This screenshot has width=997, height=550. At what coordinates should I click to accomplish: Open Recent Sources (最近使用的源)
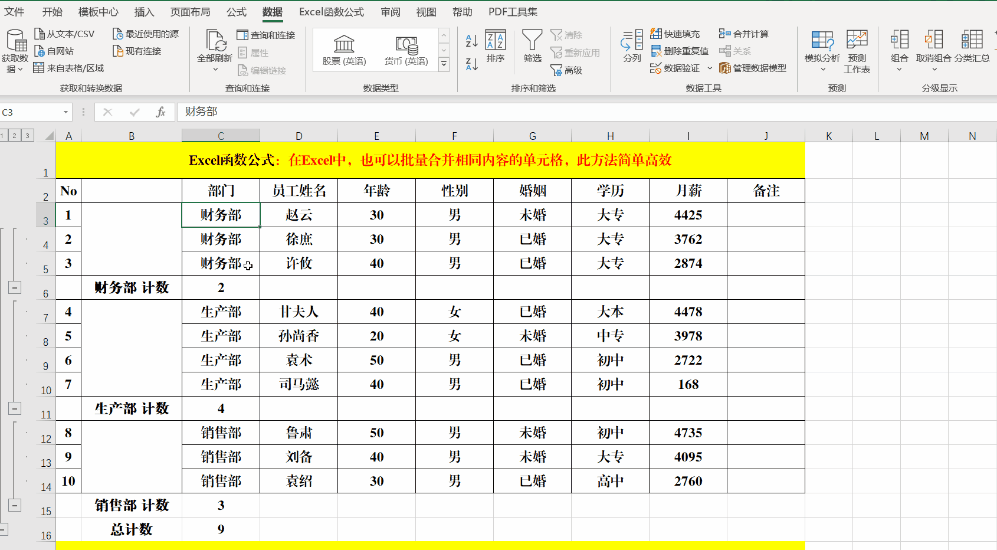pos(146,34)
